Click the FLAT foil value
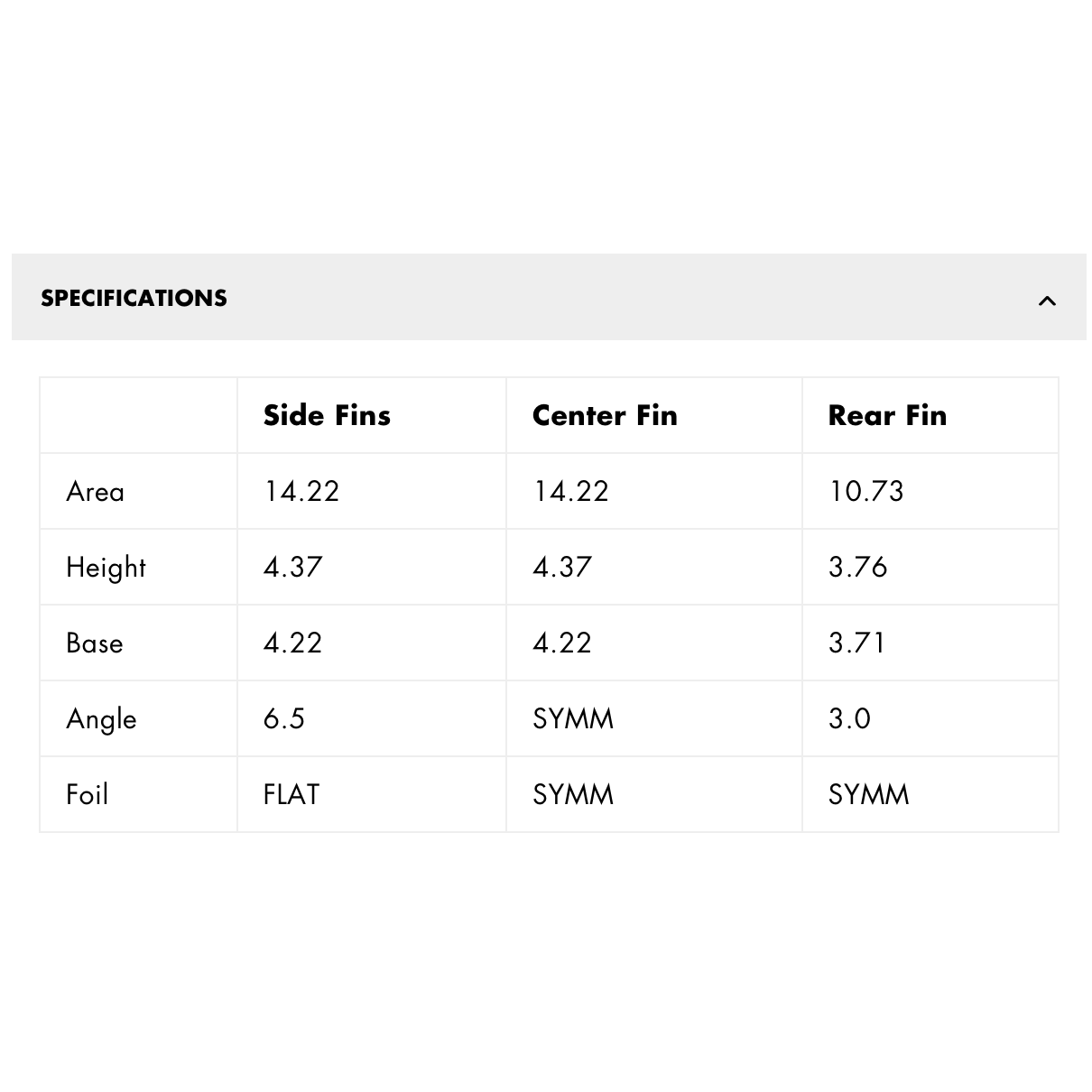The height and width of the screenshot is (1092, 1092). click(291, 794)
